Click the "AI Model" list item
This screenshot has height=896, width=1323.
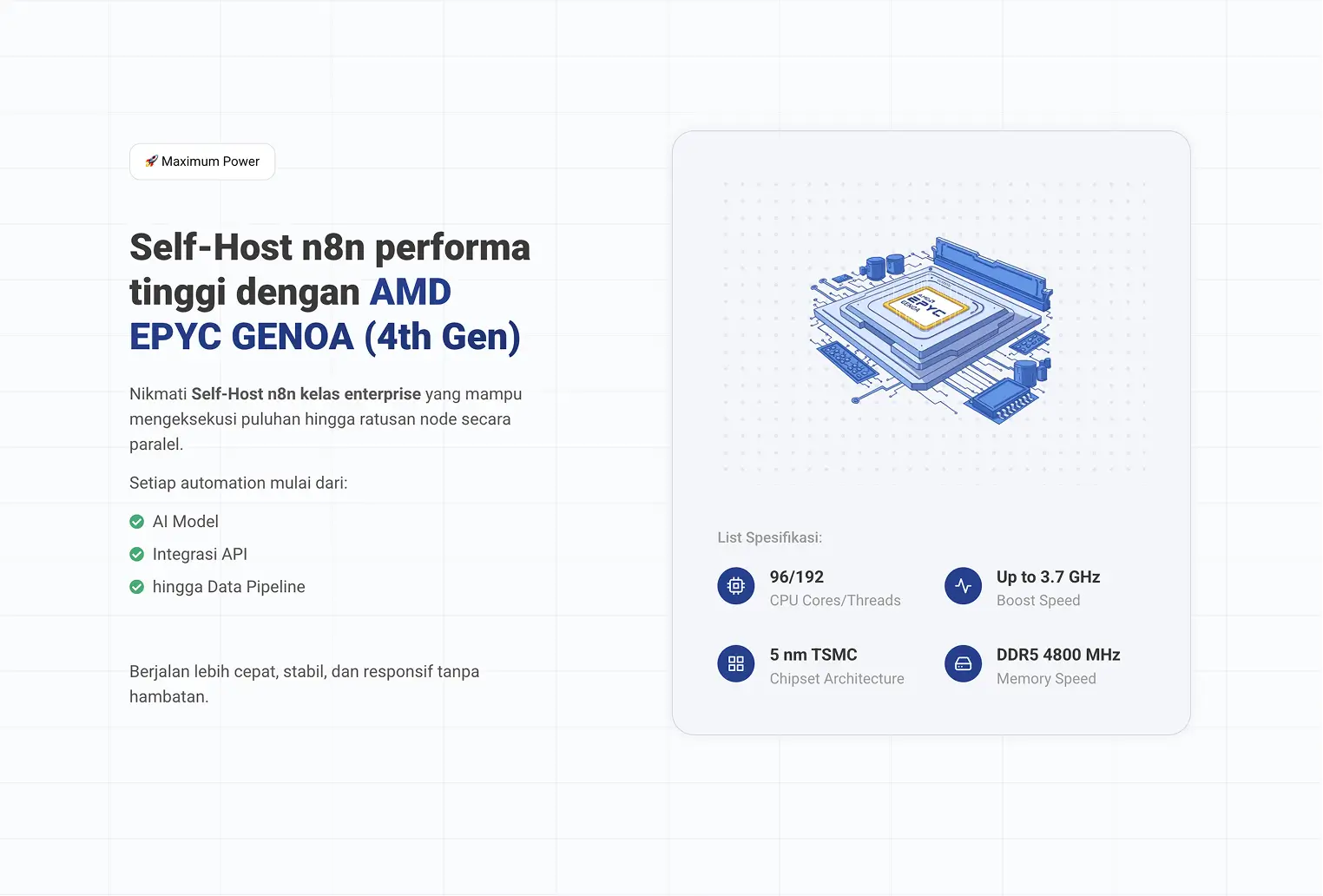coord(186,522)
